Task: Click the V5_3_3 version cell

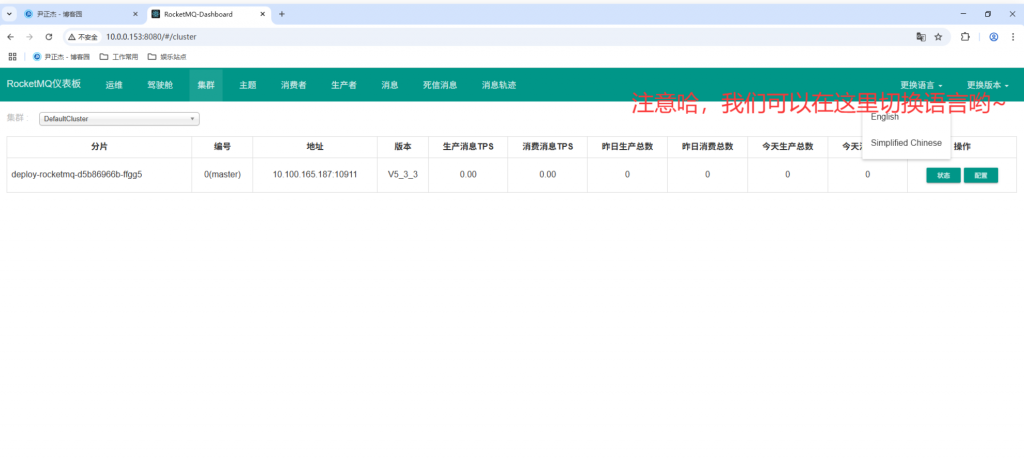Action: click(403, 174)
